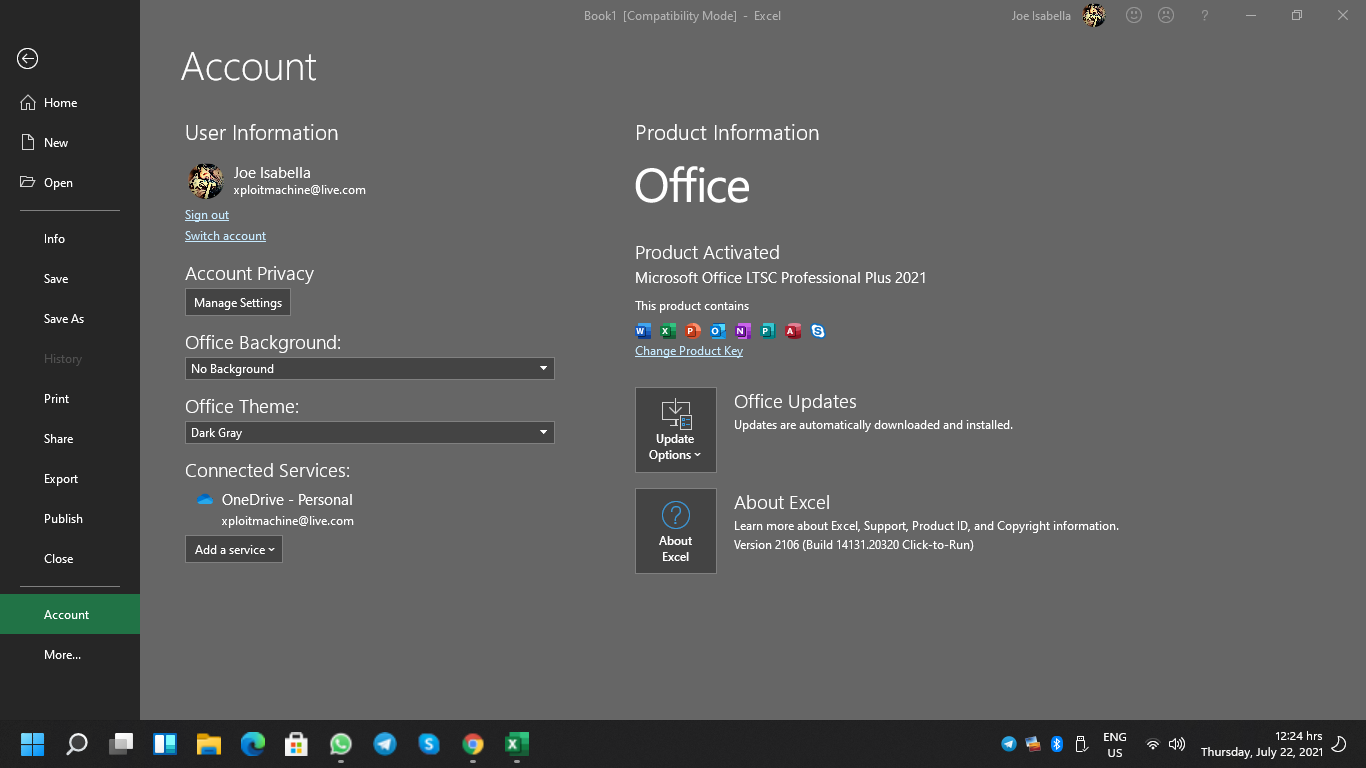
Task: Click the Excel product icon
Action: pos(668,331)
